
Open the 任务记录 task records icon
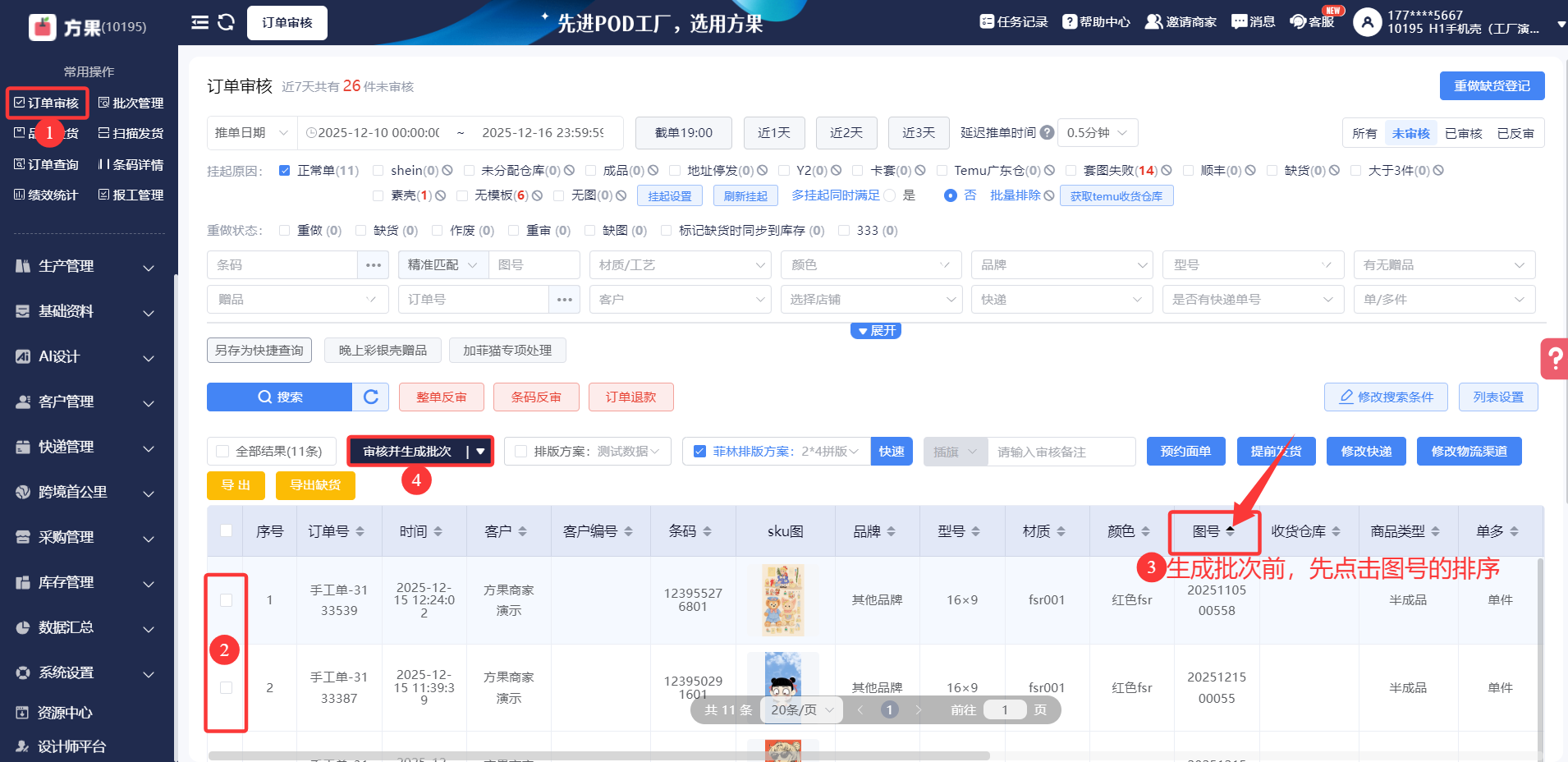[987, 21]
